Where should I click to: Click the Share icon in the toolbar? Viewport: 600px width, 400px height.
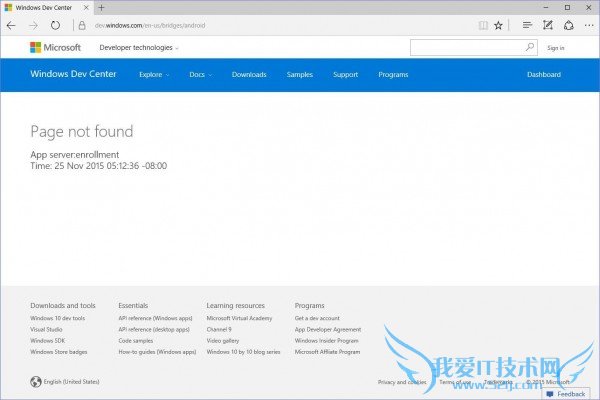(x=569, y=26)
